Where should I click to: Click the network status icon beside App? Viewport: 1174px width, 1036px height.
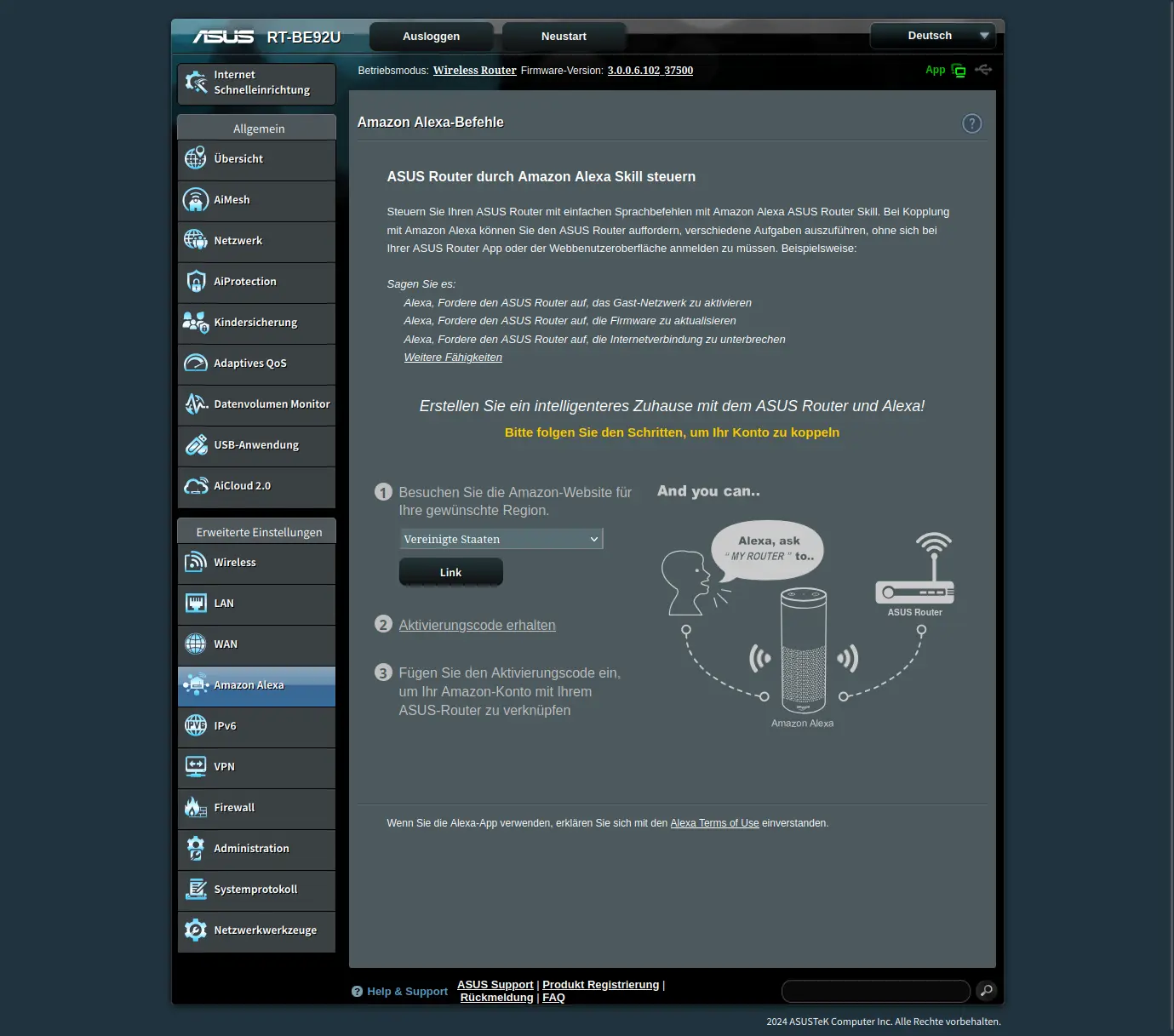[x=959, y=71]
